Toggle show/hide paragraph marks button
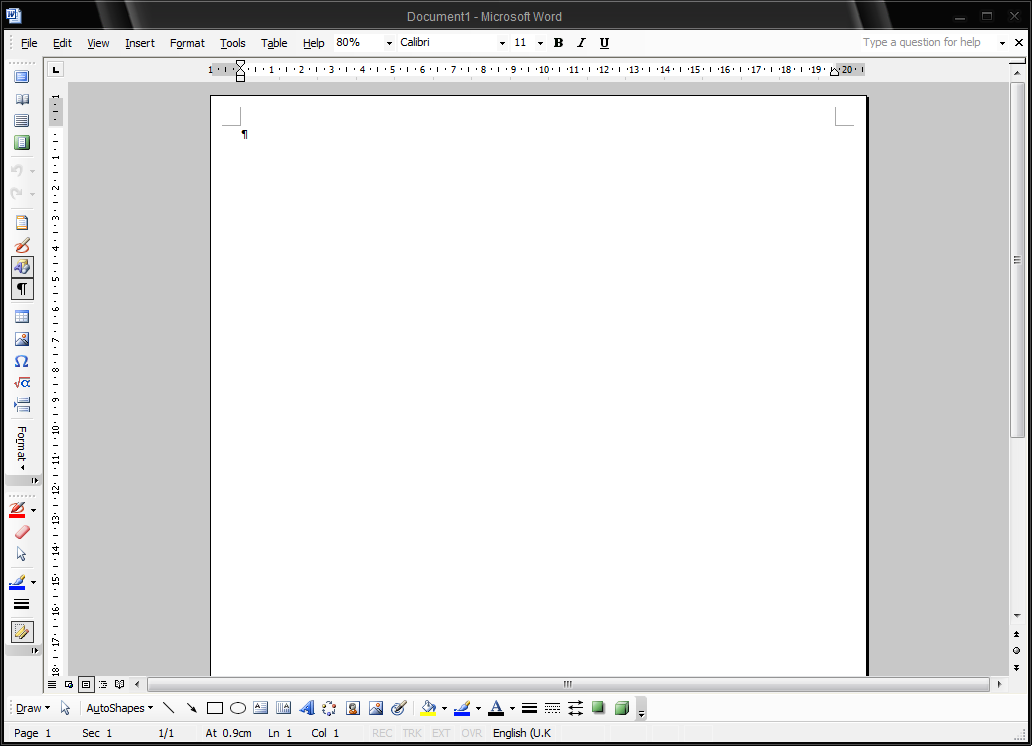 [x=22, y=289]
